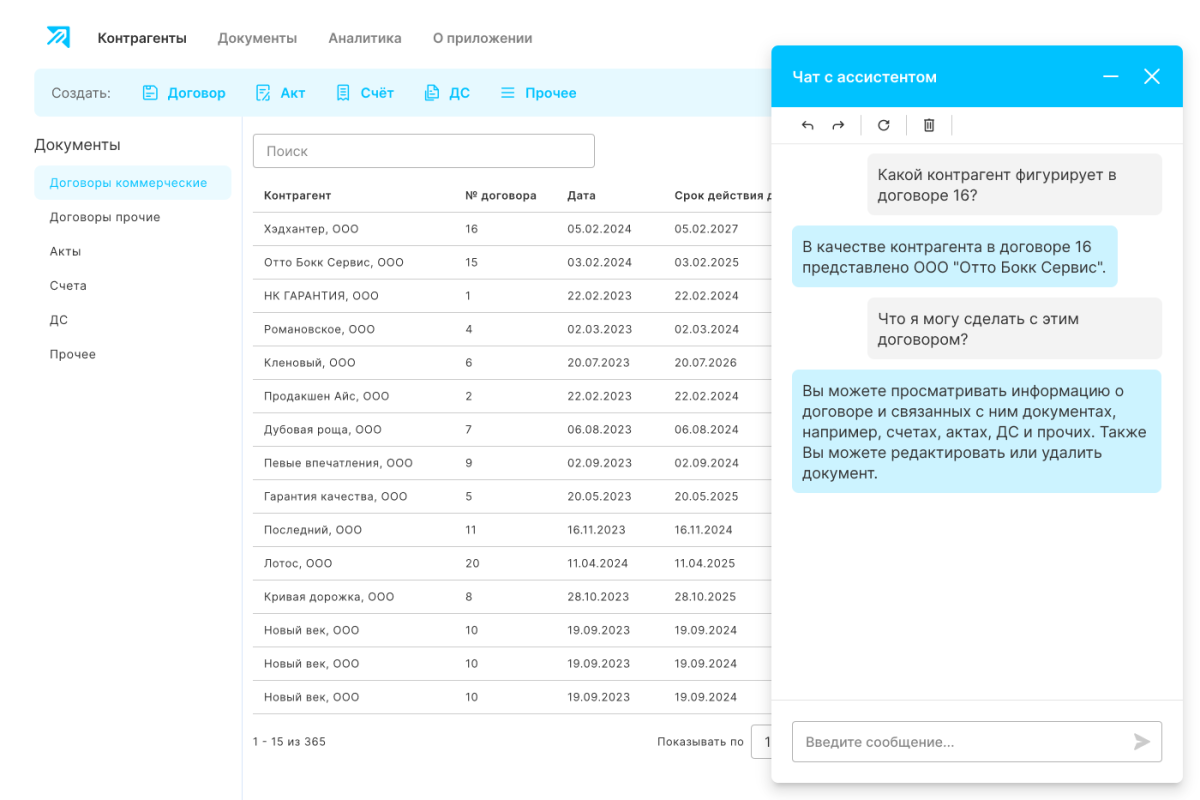This screenshot has width=1200, height=800.
Task: Open the Аналитика menu
Action: [x=365, y=38]
